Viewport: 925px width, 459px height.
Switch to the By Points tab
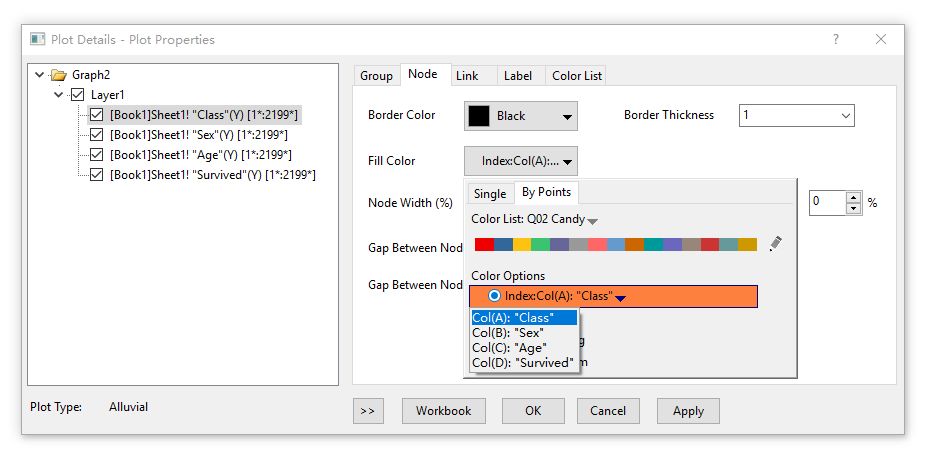pos(547,192)
